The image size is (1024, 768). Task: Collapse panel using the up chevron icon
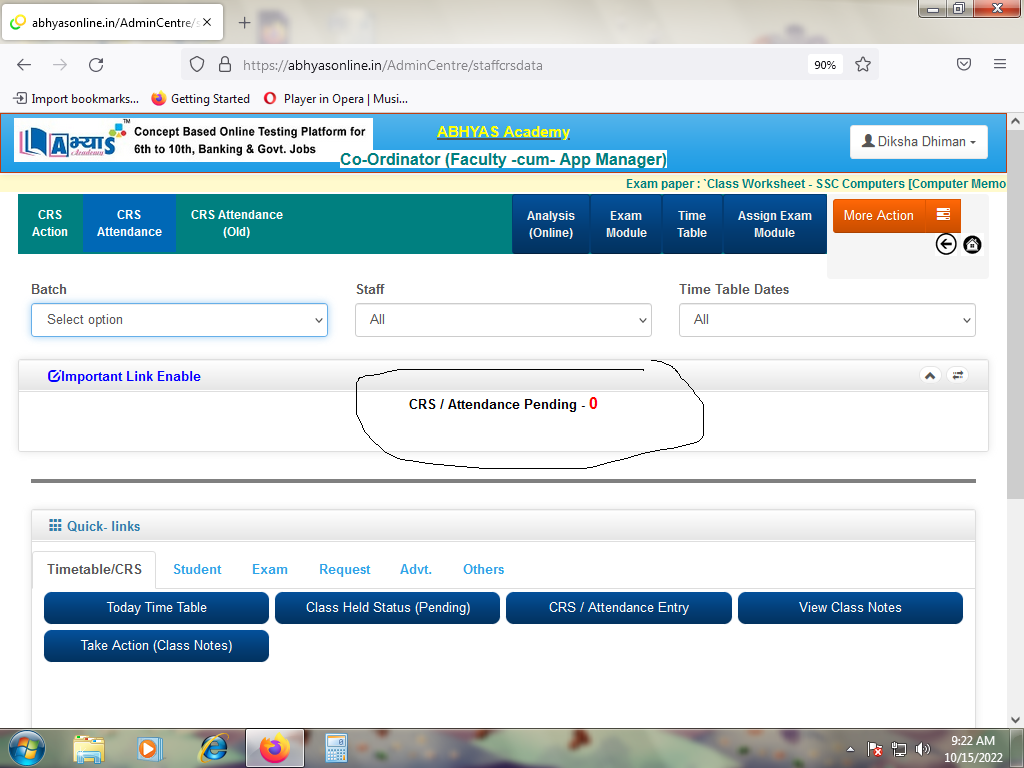[930, 375]
